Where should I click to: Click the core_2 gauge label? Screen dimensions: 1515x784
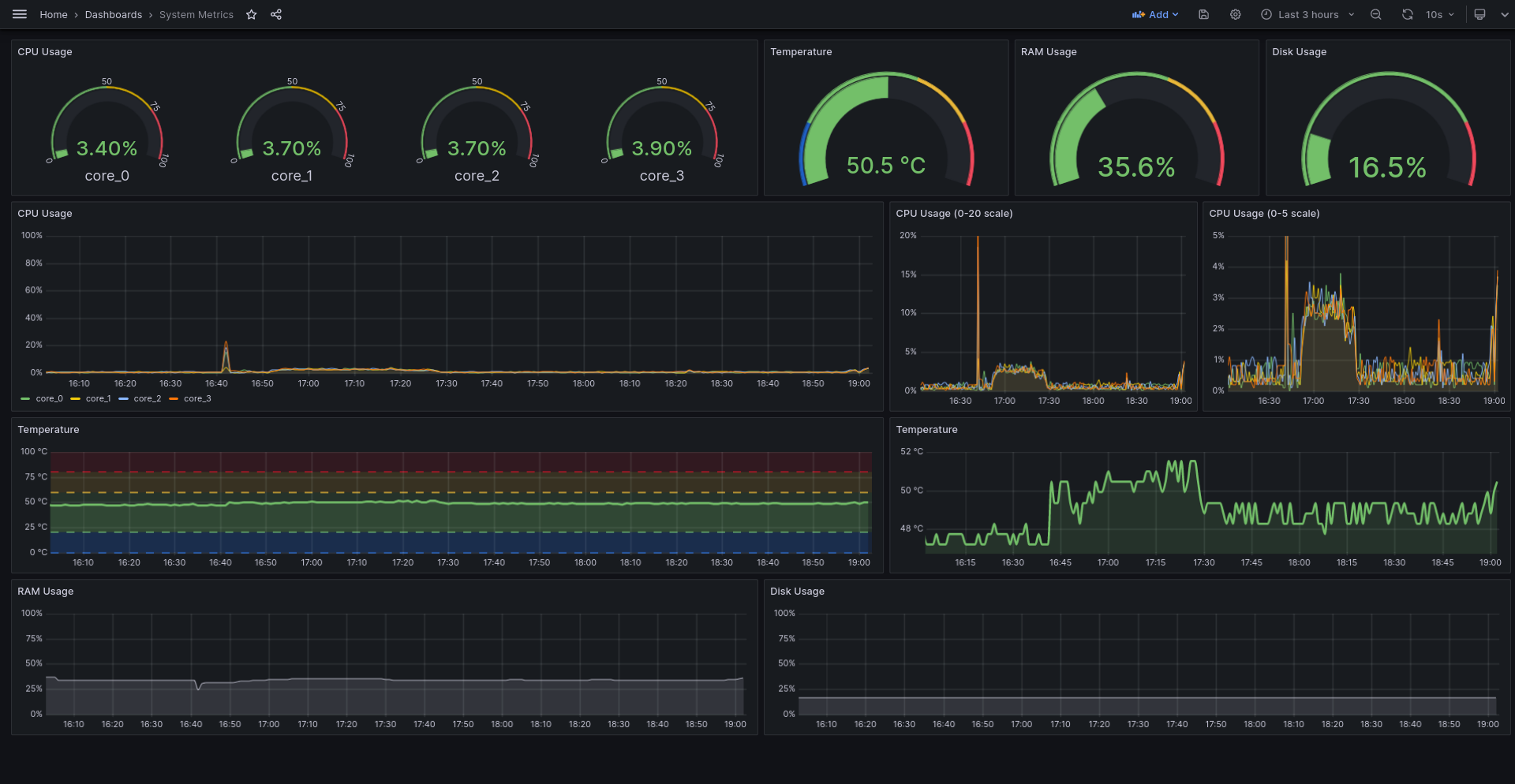477,176
